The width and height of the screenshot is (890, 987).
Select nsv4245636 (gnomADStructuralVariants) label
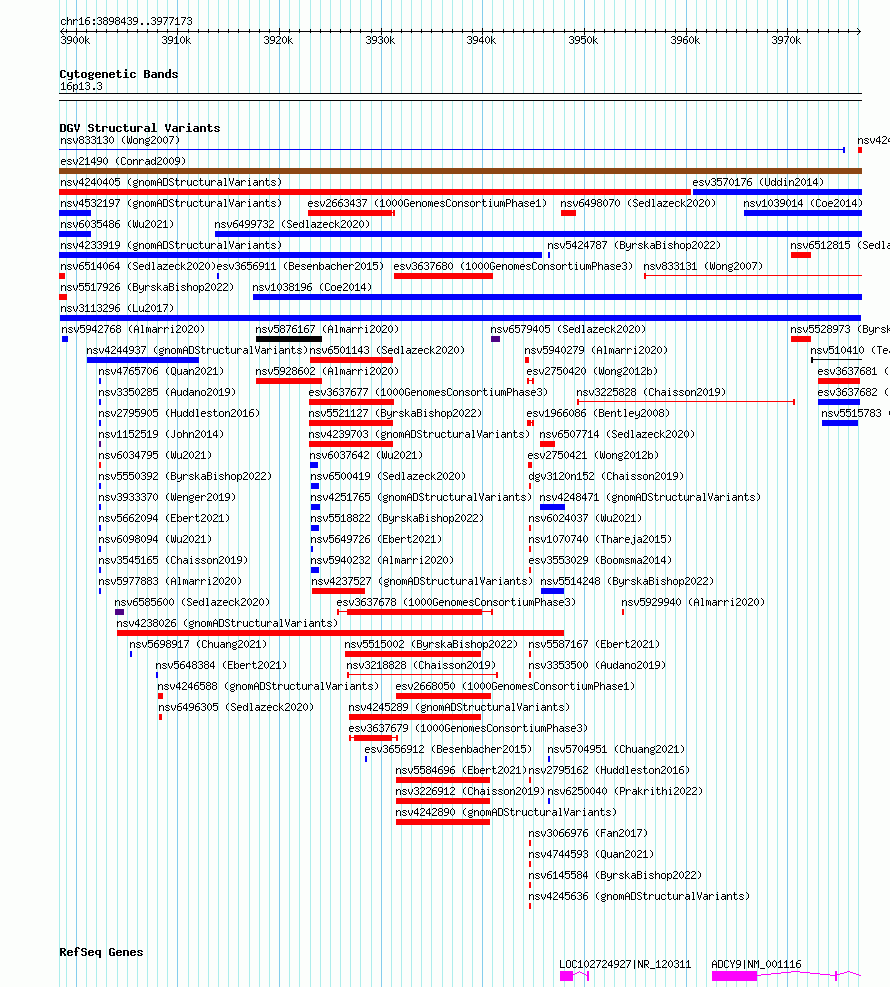pos(639,896)
